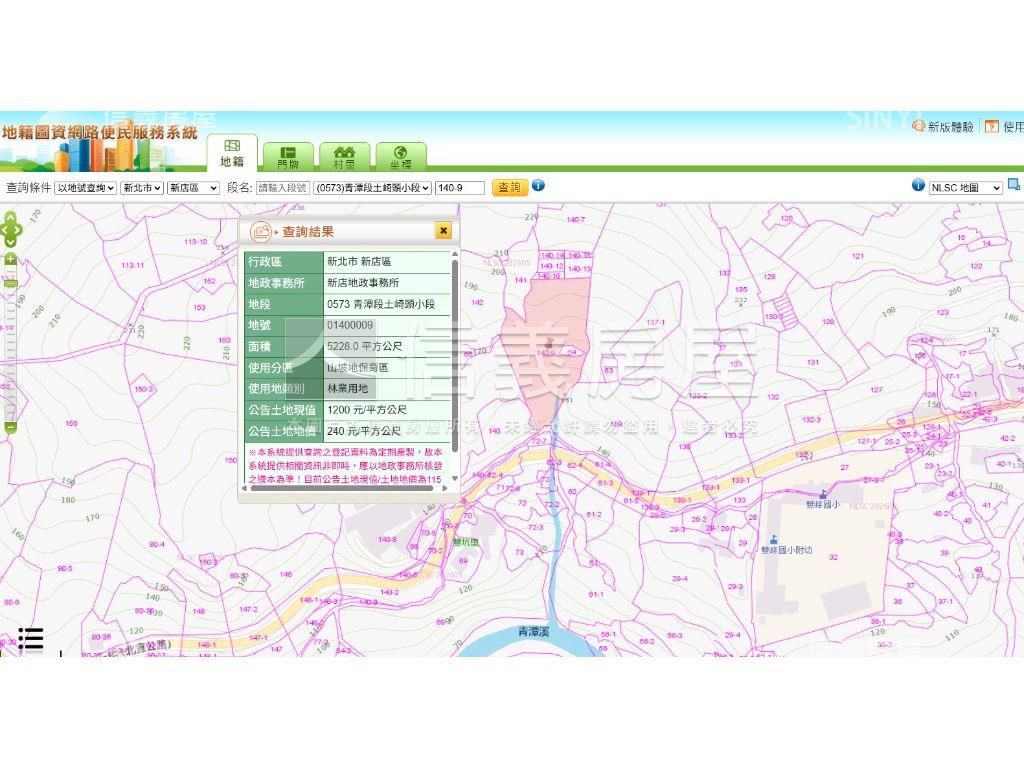Screen dimensions: 1024x768
Task: Click the 坐標 tab globe icon
Action: [x=400, y=152]
